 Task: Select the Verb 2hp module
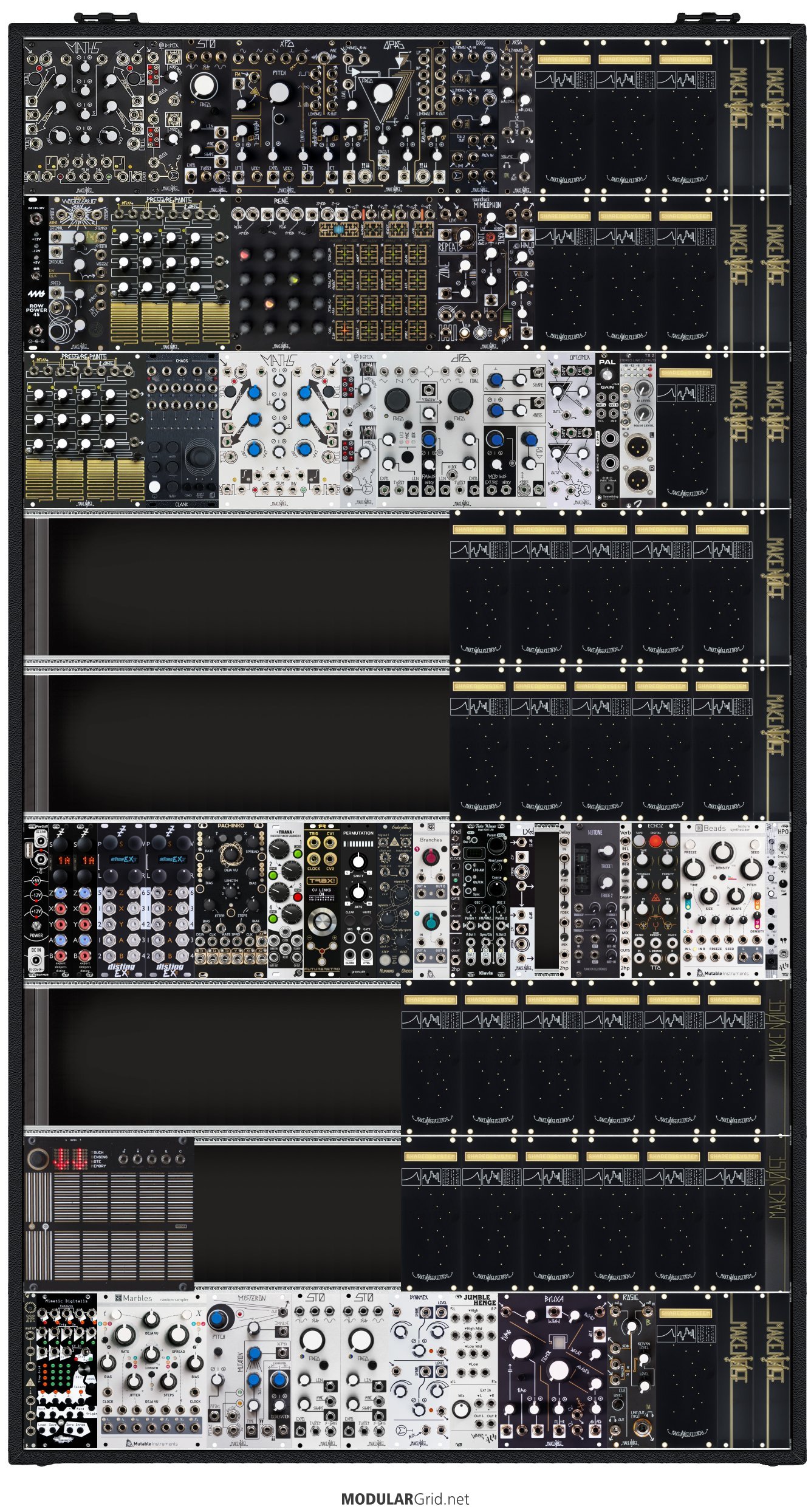pos(626,900)
